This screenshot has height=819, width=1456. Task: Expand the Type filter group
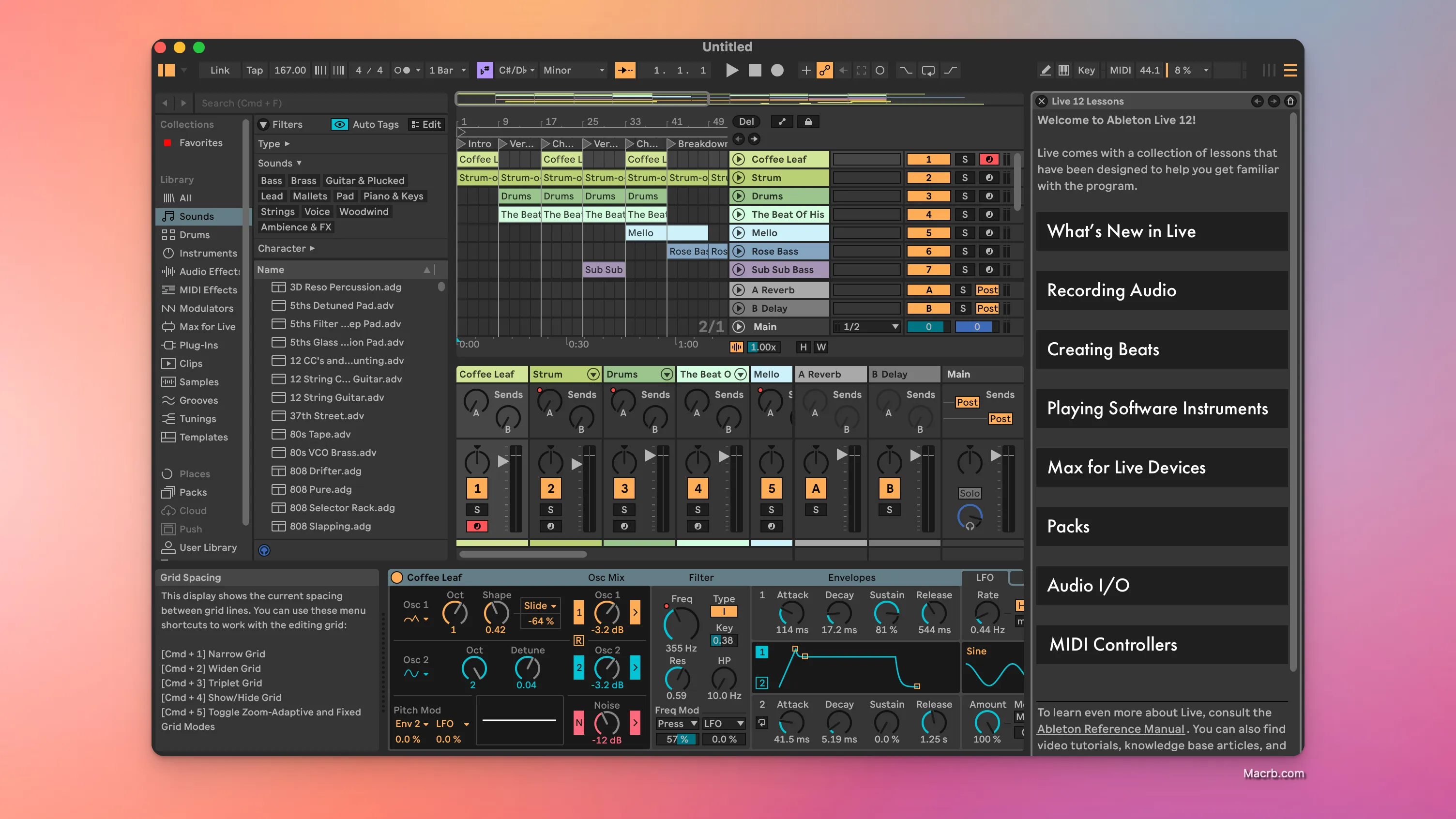tap(274, 144)
